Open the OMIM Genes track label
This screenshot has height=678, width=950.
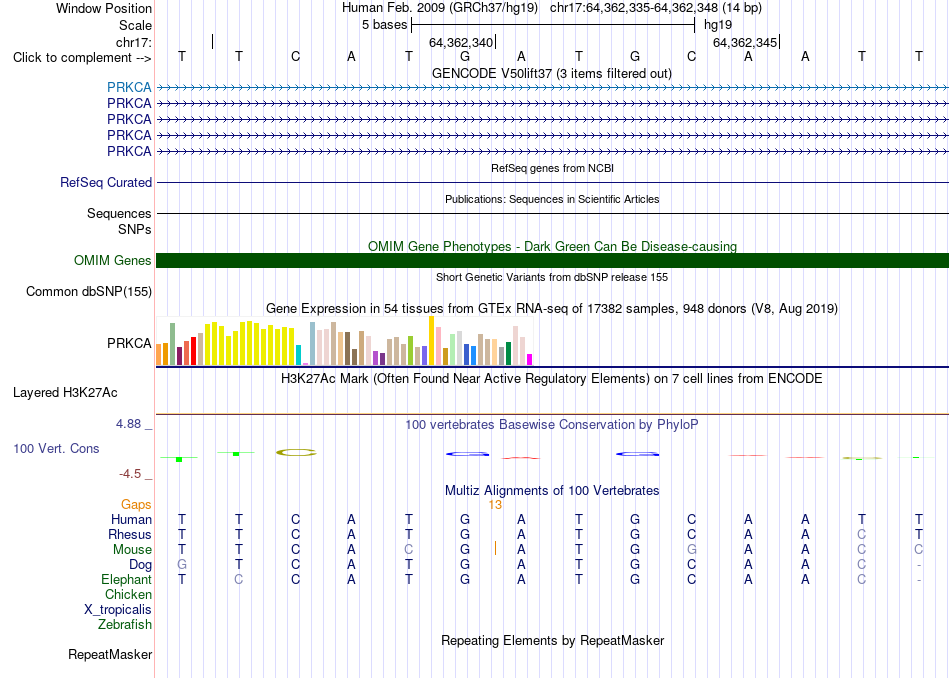tap(113, 261)
